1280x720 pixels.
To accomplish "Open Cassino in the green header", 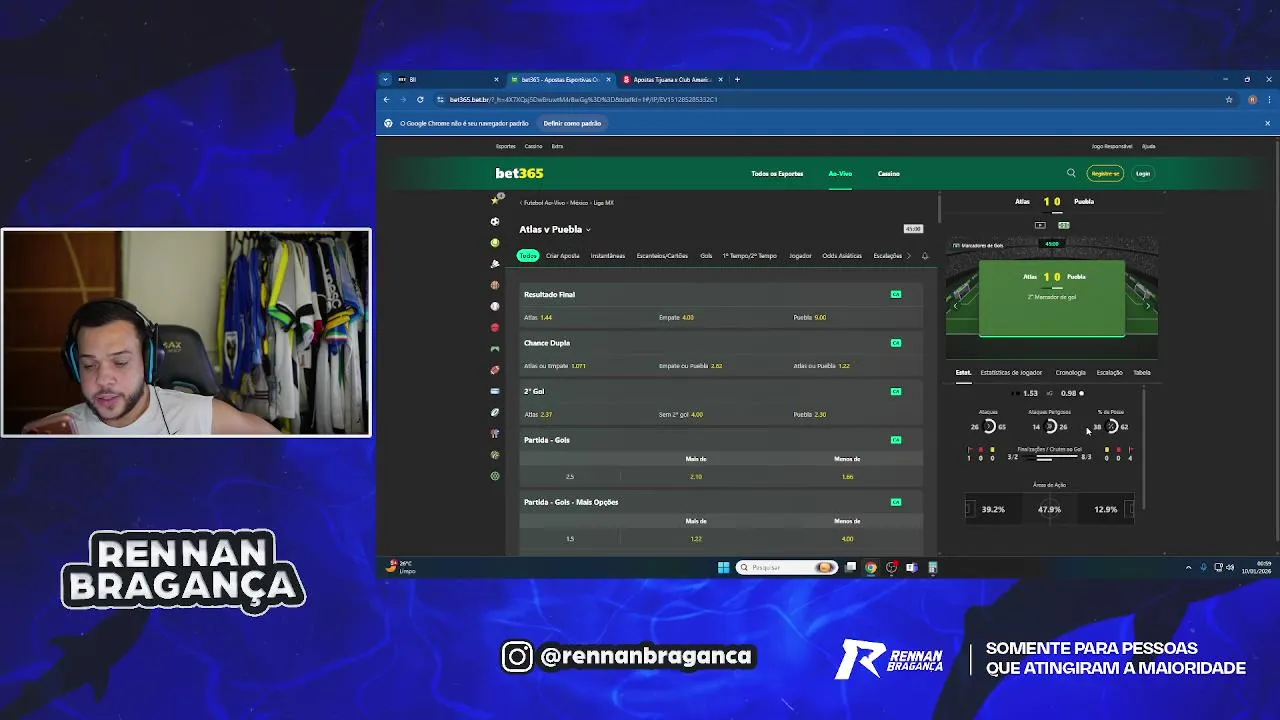I will [889, 174].
